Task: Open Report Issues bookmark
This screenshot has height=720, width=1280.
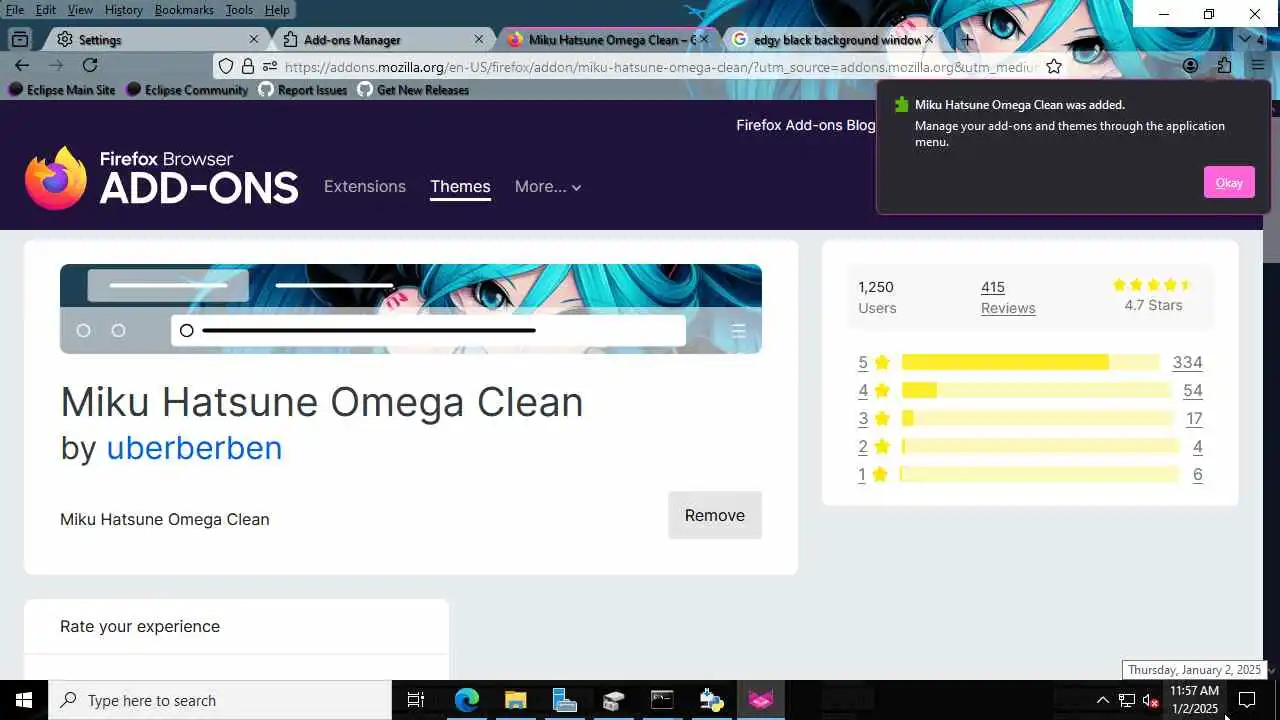Action: pos(302,90)
